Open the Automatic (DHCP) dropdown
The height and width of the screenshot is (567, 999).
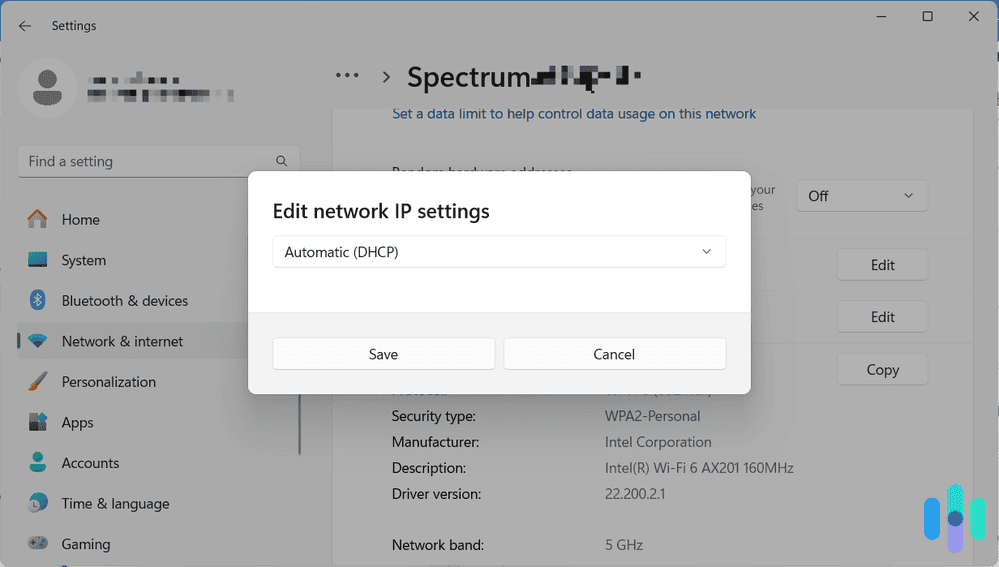[499, 252]
